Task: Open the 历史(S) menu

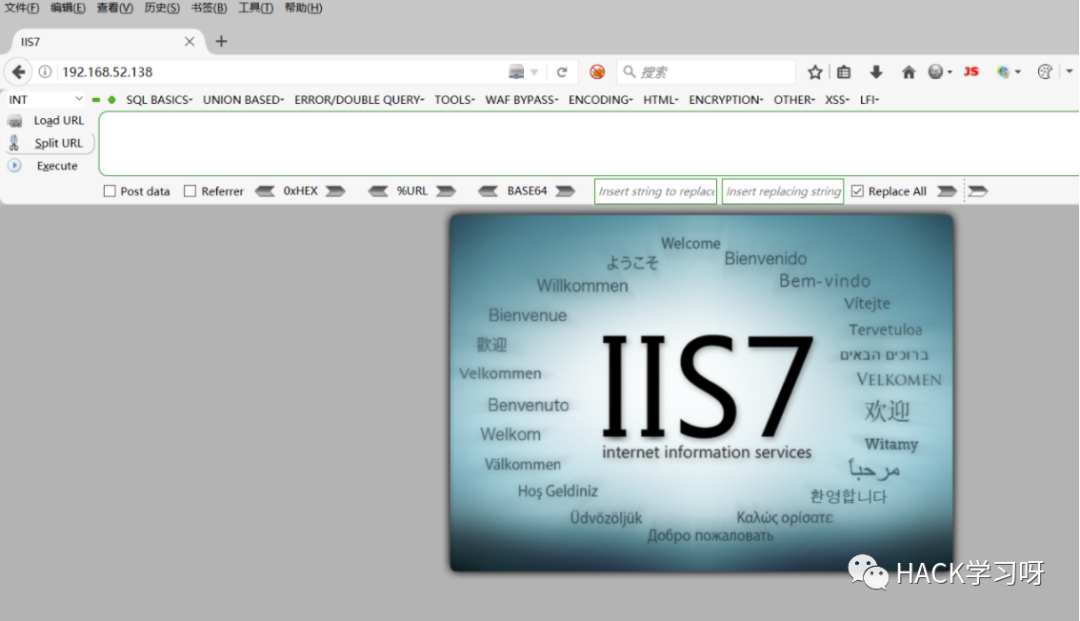Action: coord(162,8)
